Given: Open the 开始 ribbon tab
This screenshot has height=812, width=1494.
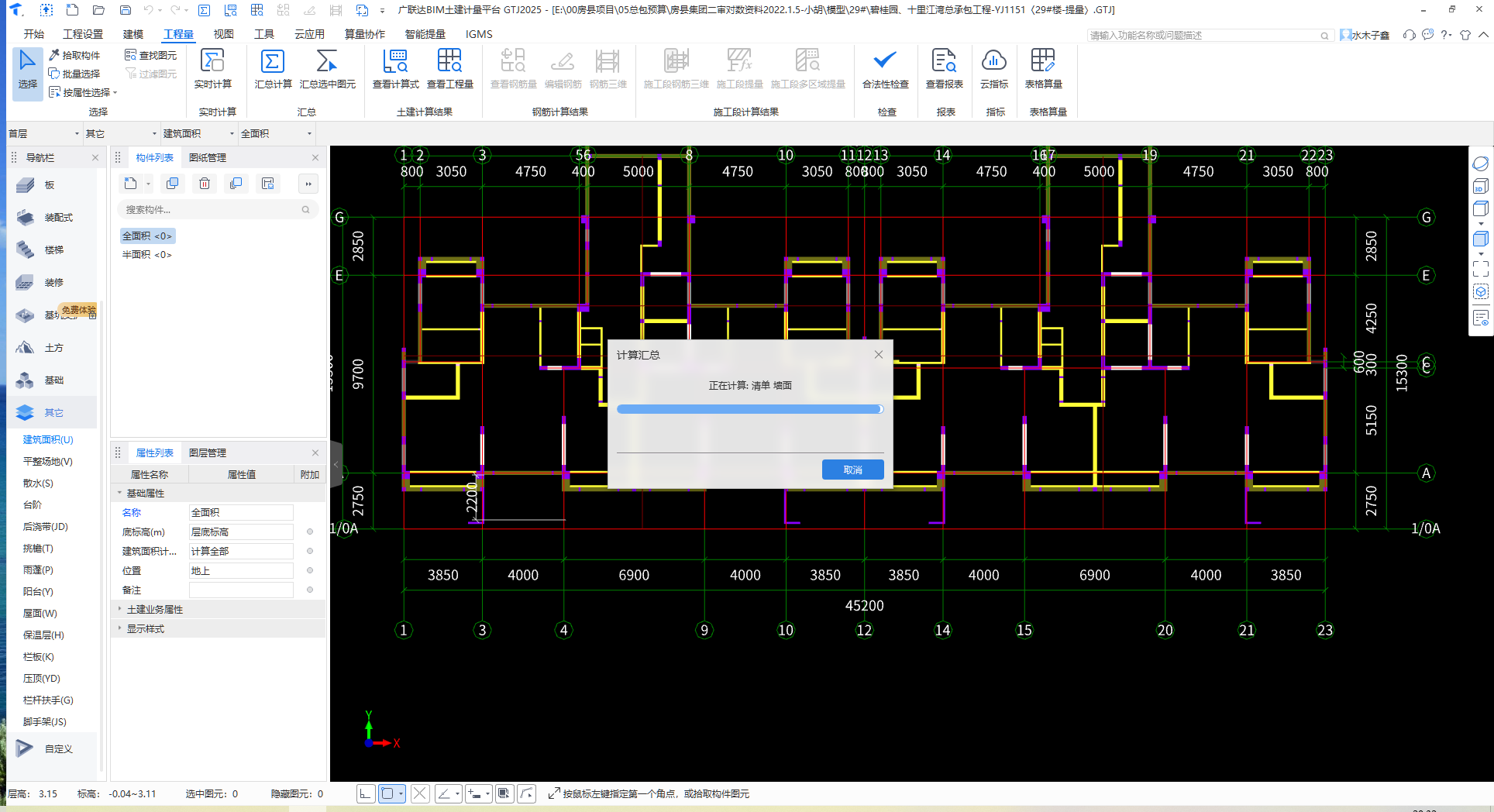Looking at the screenshot, I should pos(34,34).
